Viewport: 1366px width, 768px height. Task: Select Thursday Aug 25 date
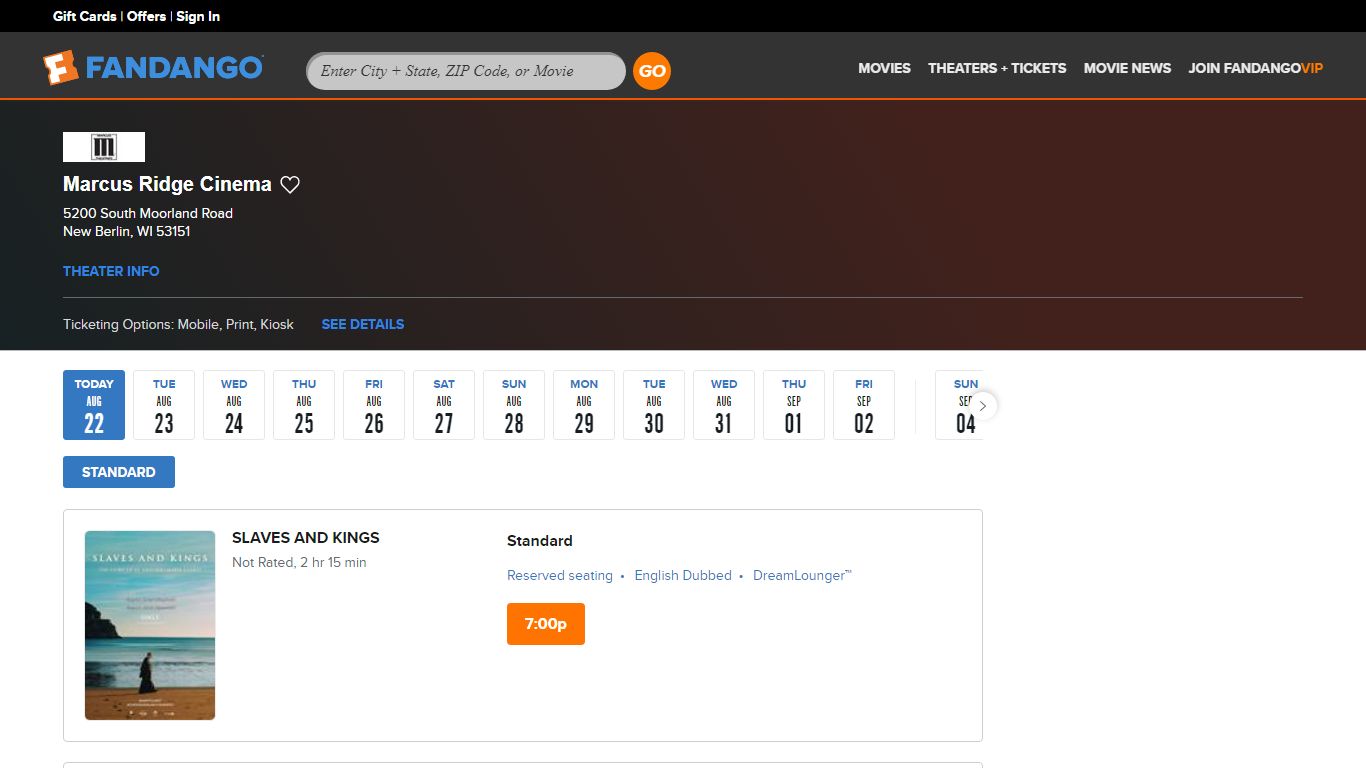304,405
